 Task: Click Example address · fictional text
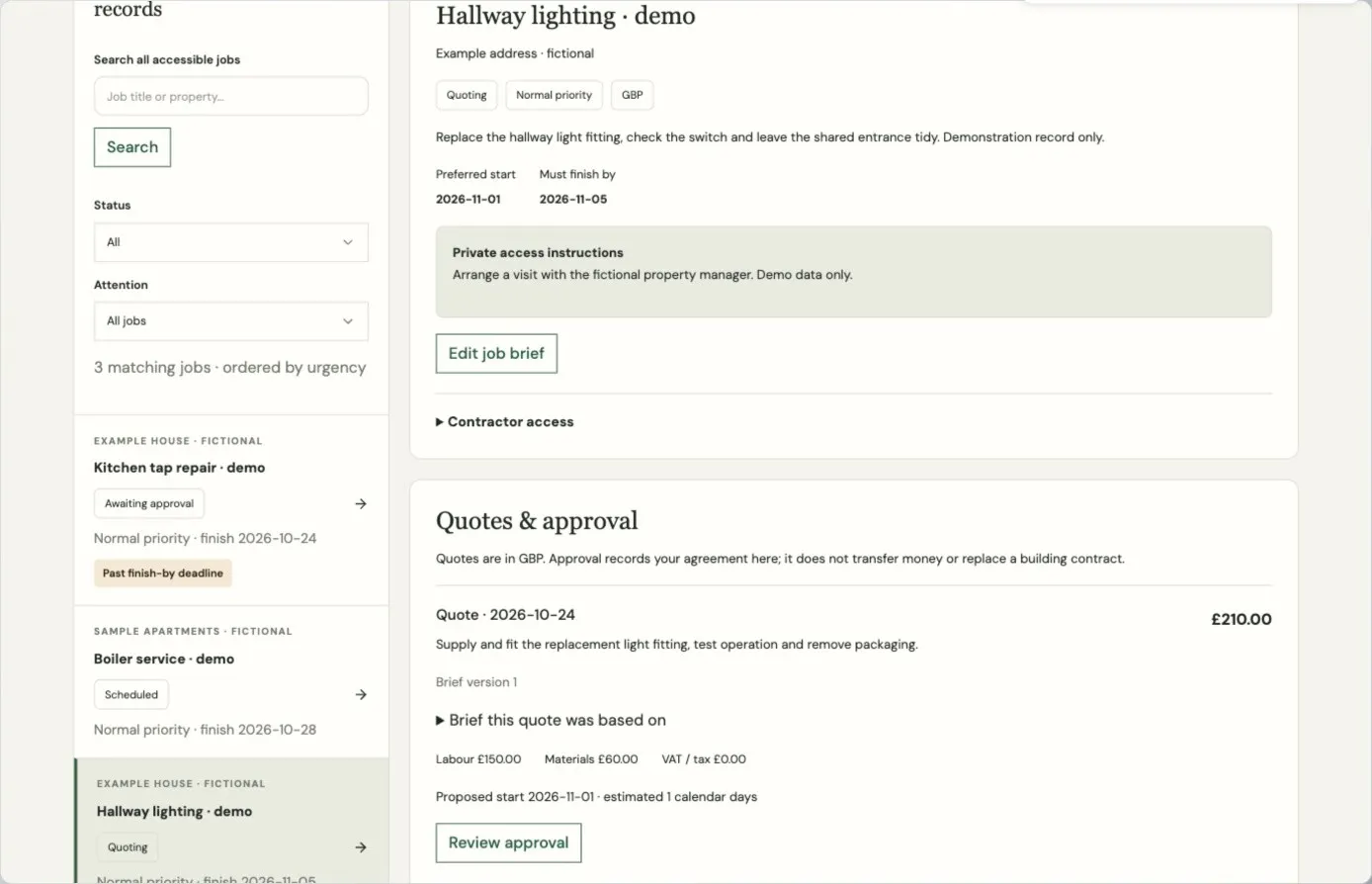point(515,53)
